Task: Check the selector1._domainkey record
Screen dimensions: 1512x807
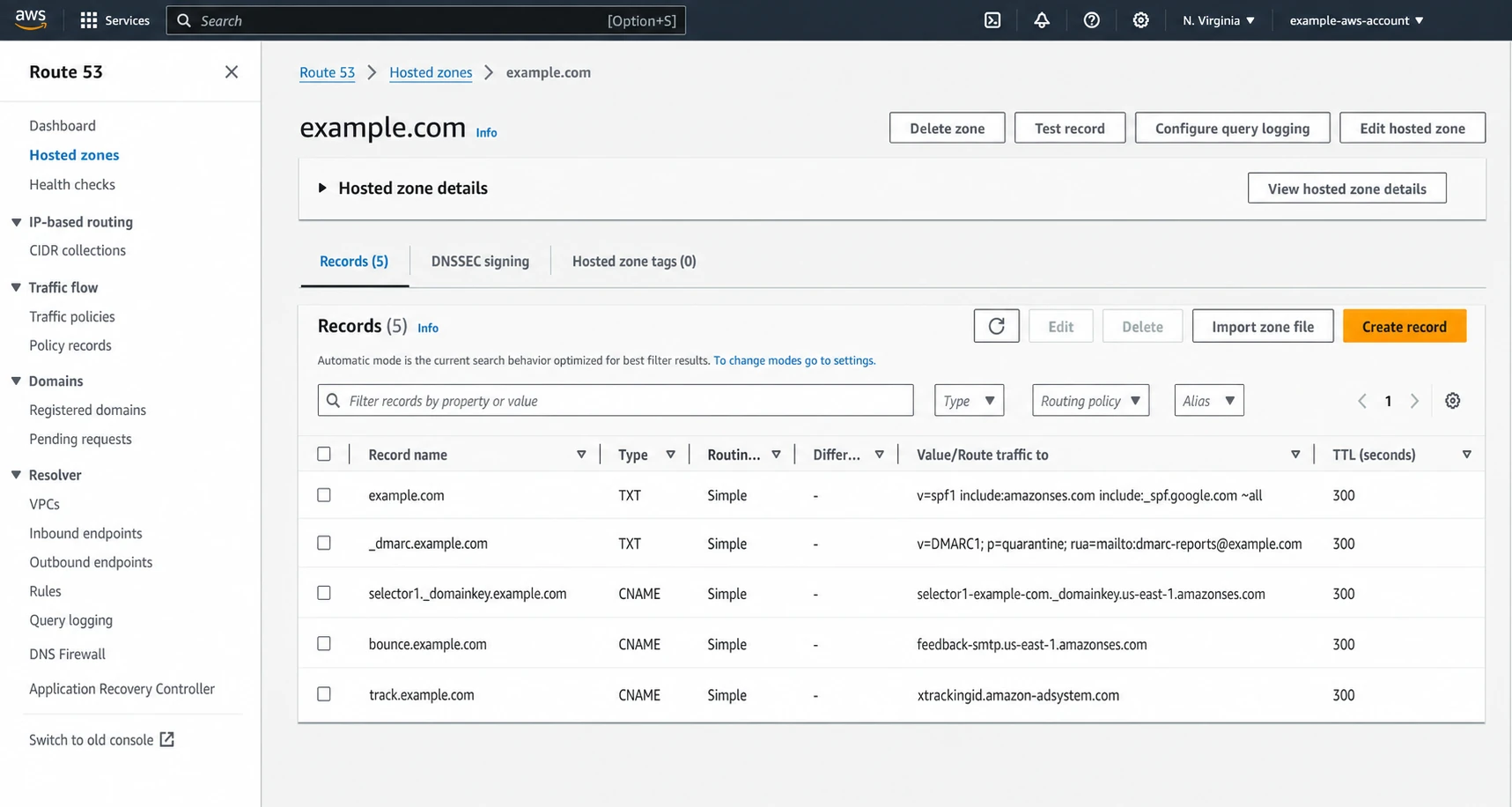Action: [x=324, y=594]
